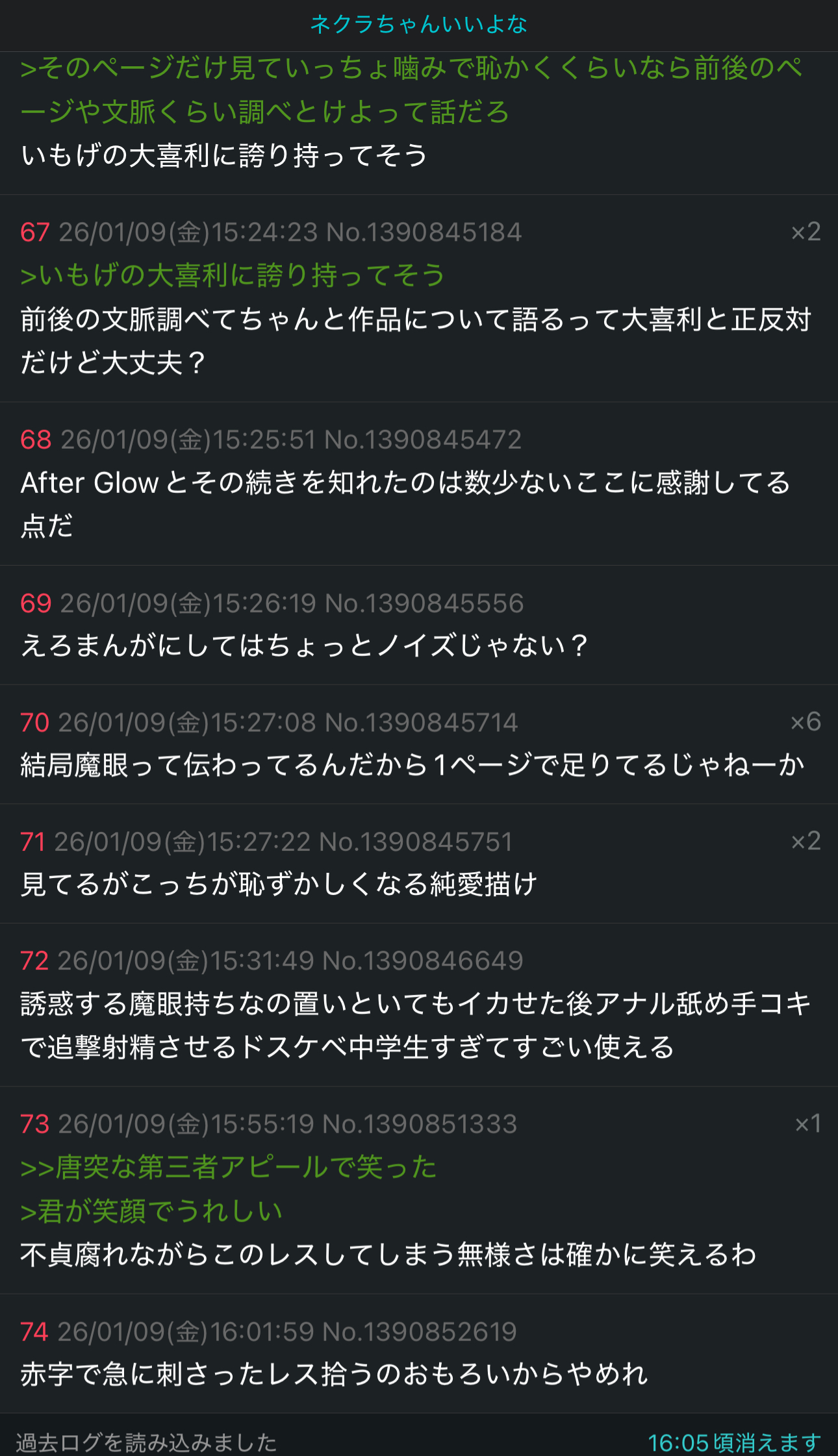Open the ×2 reply count on post 67

pyautogui.click(x=806, y=232)
